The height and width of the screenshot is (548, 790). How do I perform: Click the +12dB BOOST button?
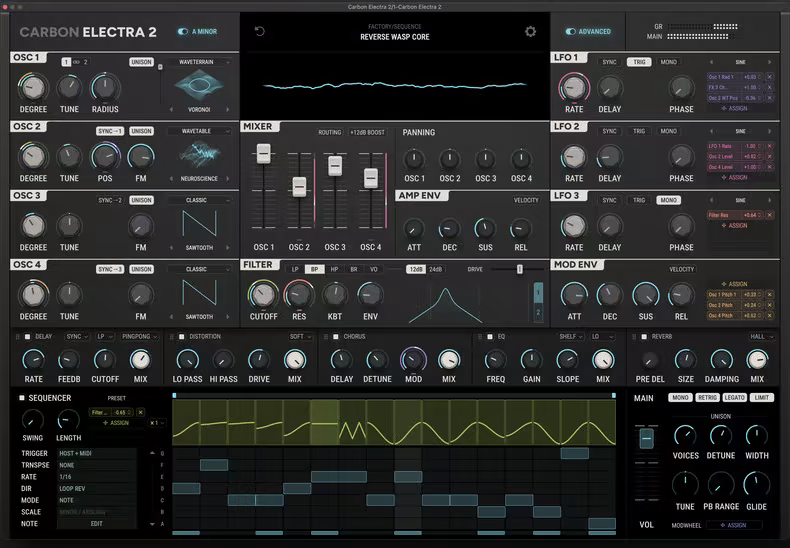point(367,132)
